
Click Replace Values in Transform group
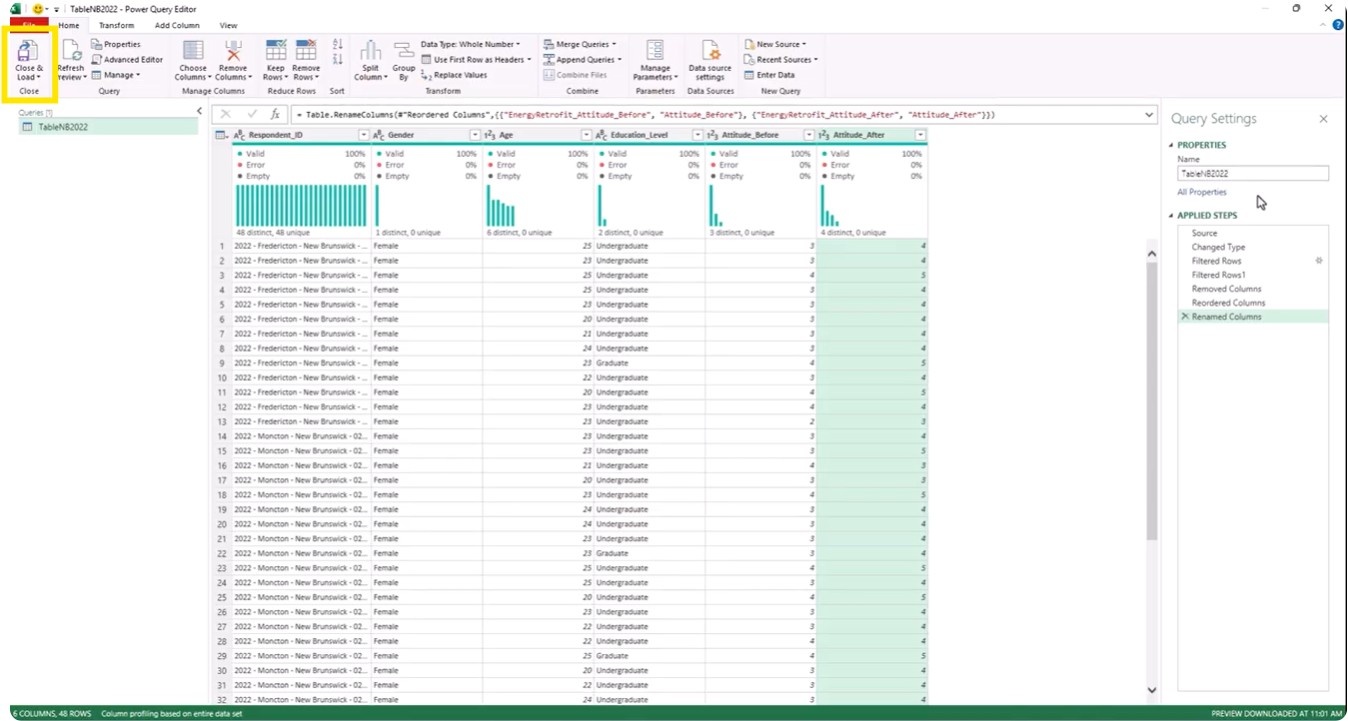[454, 74]
